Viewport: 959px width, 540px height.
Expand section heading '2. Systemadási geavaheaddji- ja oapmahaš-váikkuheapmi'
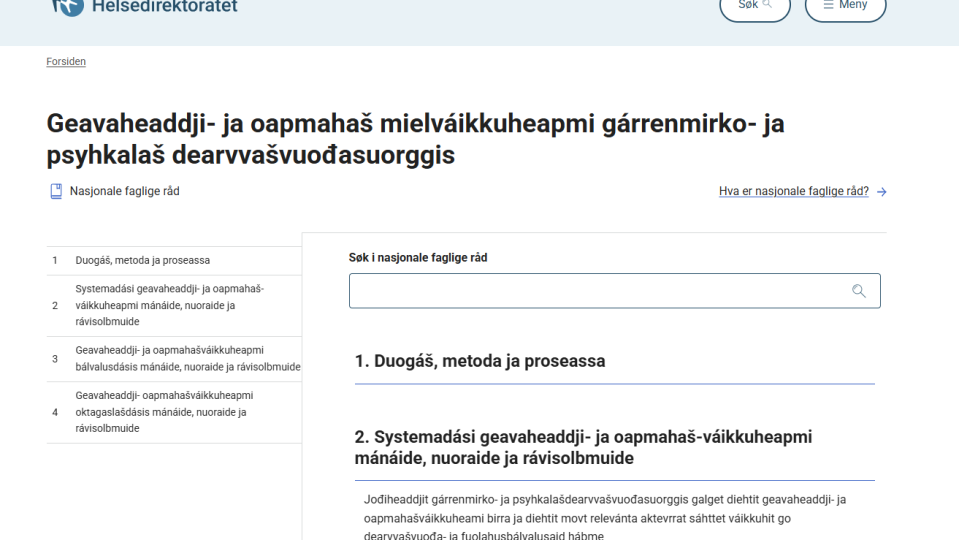click(x=583, y=447)
